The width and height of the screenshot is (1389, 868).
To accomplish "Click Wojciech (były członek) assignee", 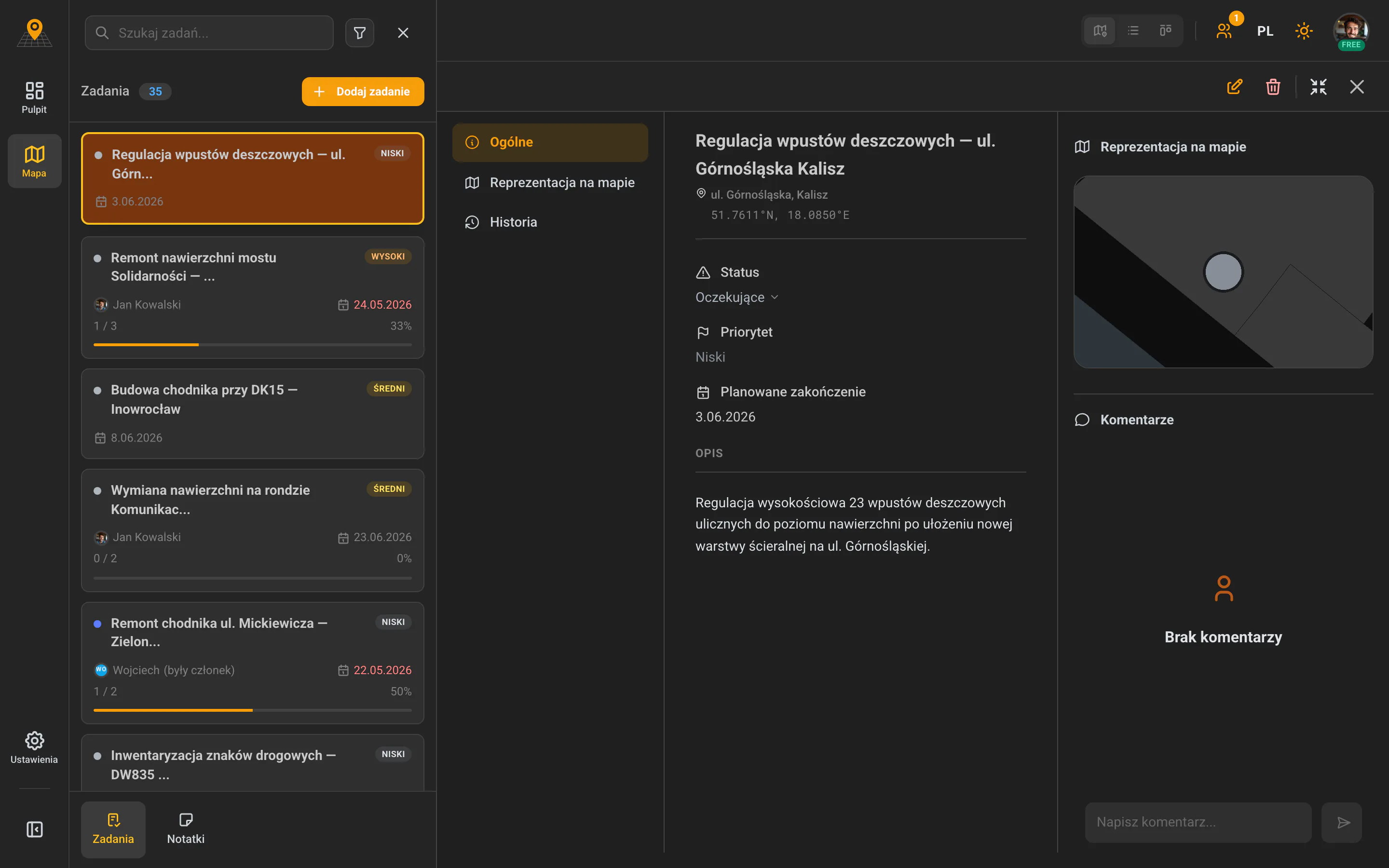I will [x=165, y=670].
